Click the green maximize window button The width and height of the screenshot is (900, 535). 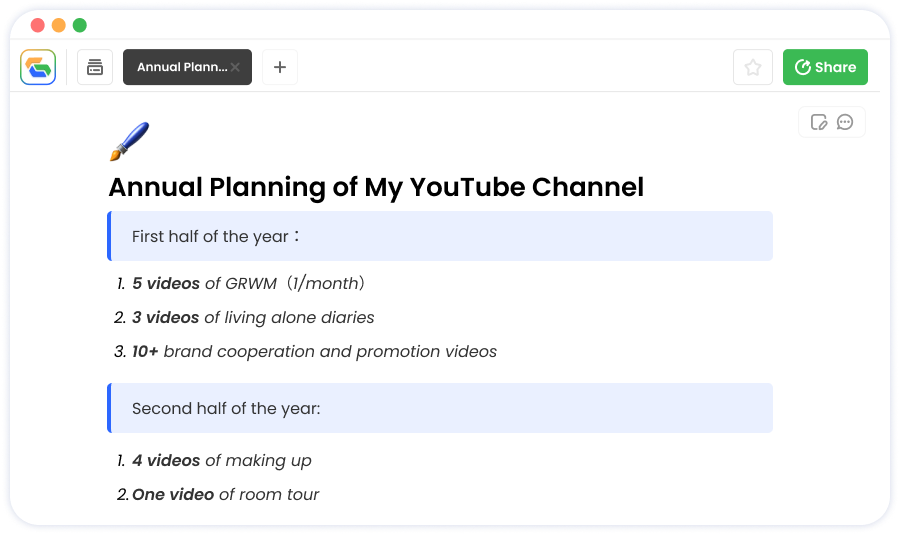click(80, 25)
